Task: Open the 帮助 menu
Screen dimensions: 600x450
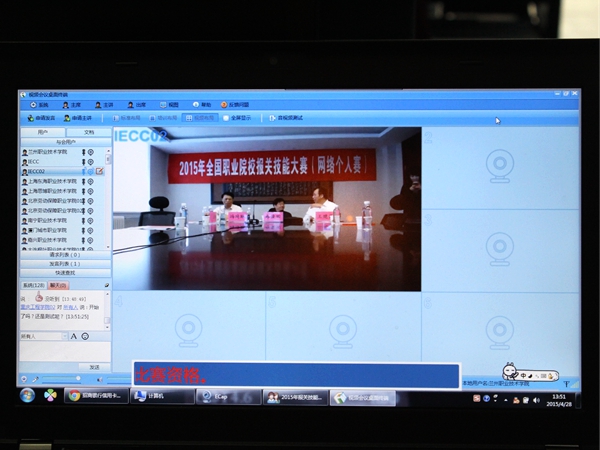Action: (x=202, y=104)
